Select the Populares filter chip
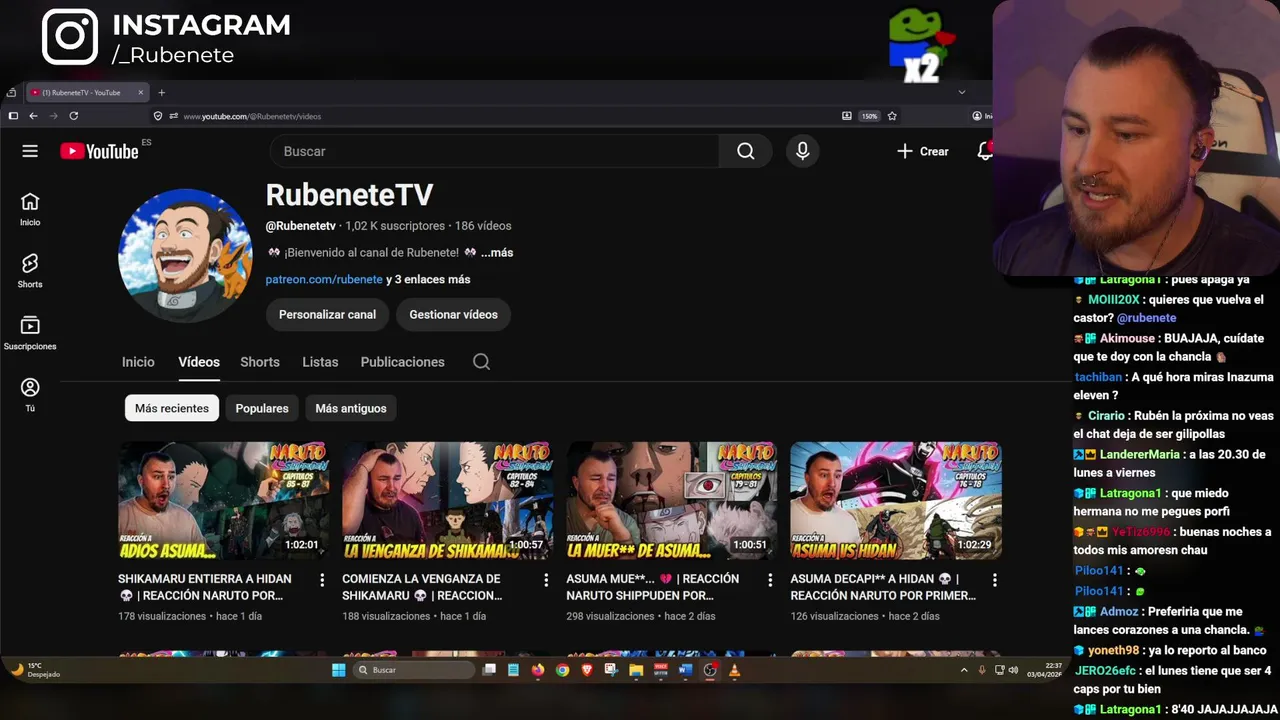Image resolution: width=1280 pixels, height=720 pixels. [262, 408]
